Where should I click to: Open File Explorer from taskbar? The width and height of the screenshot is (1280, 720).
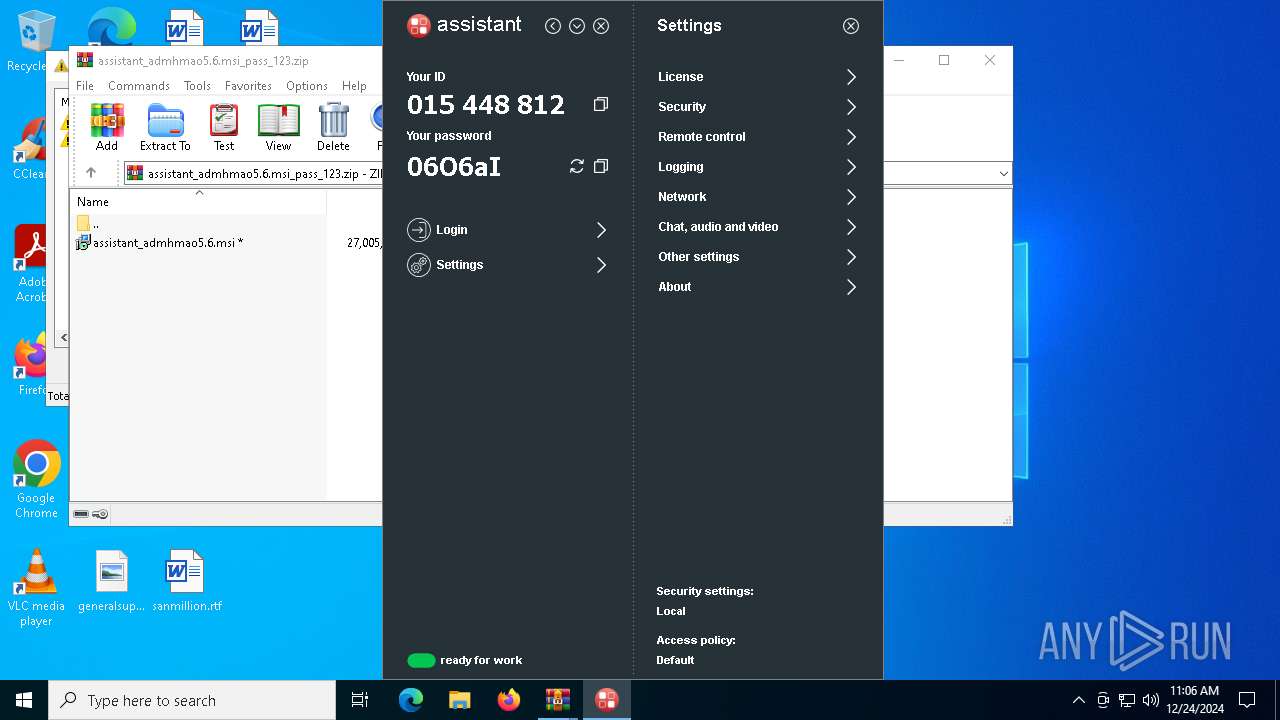(x=460, y=700)
